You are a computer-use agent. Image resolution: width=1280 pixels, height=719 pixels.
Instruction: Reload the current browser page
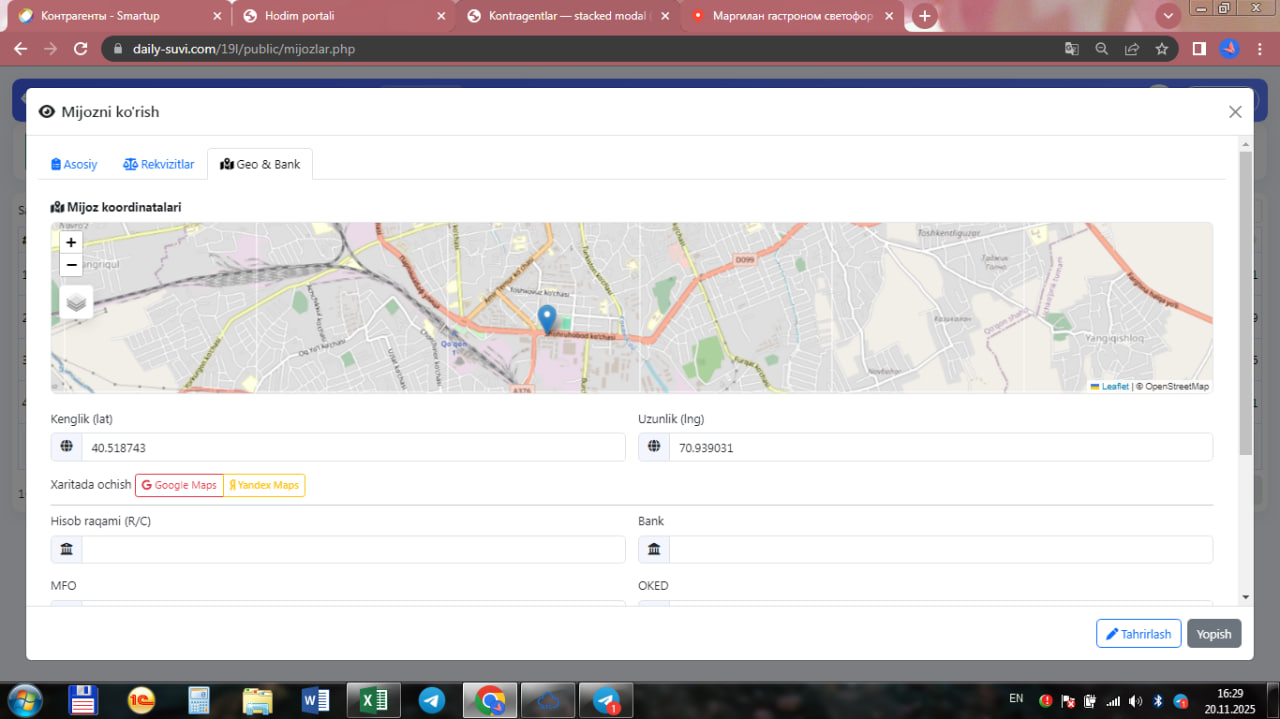click(81, 48)
